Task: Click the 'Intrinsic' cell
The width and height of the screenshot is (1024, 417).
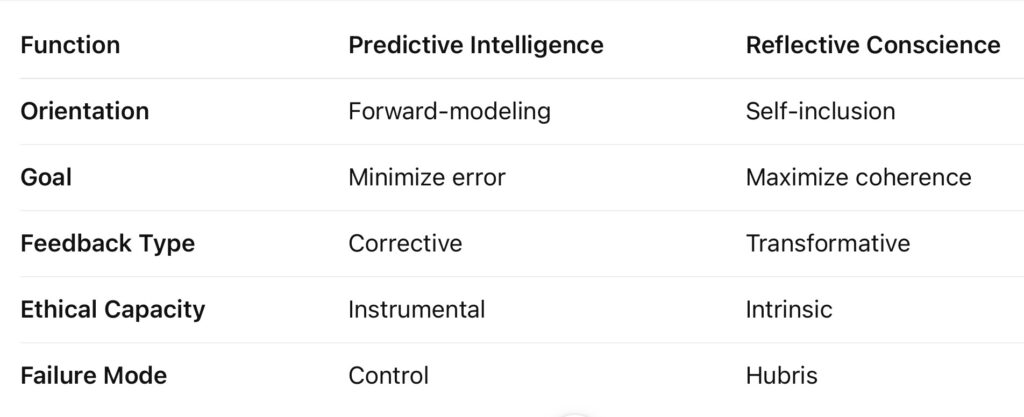Action: click(x=788, y=309)
